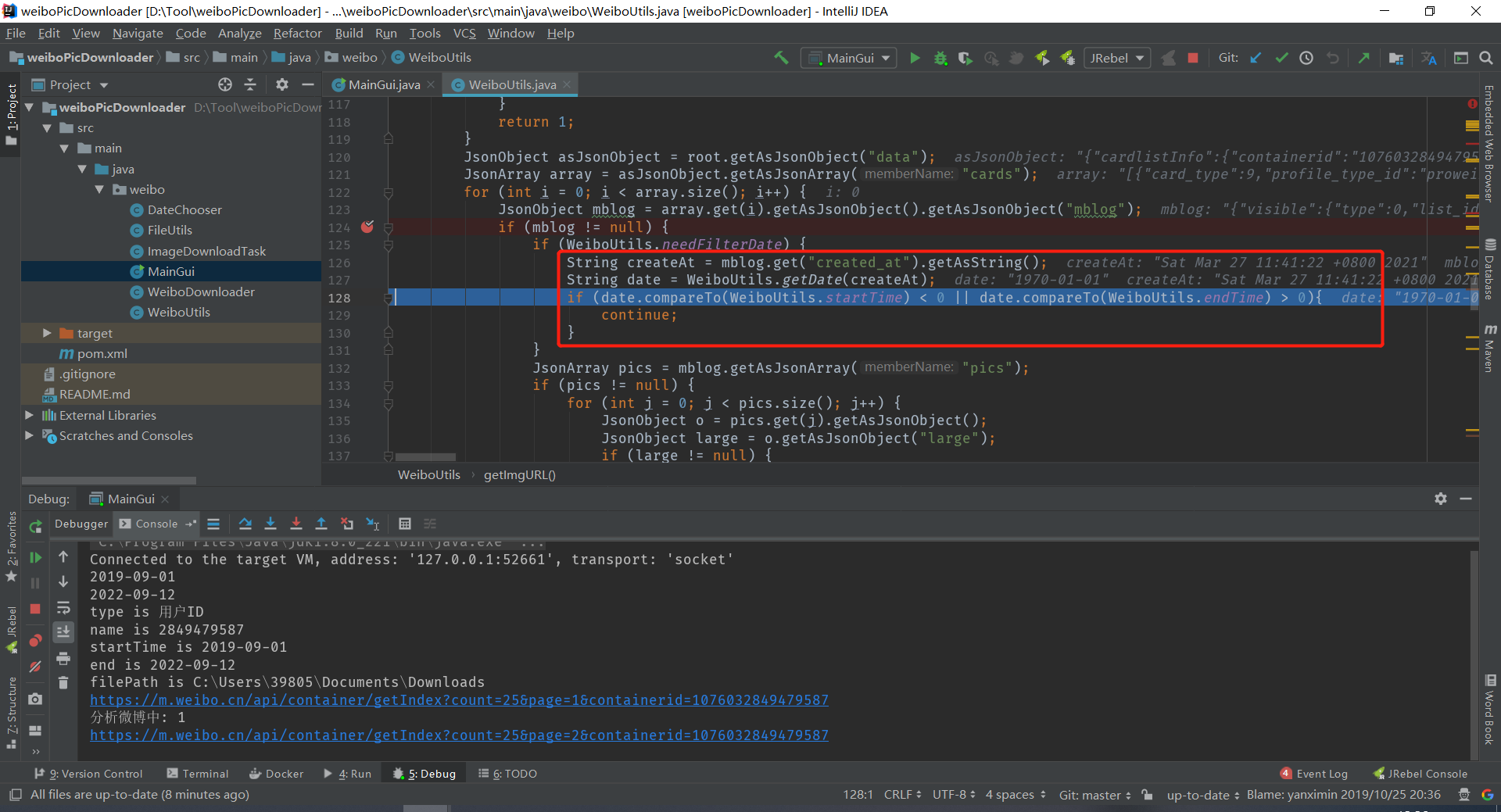Open the page=1 weibo API link in console

(x=459, y=700)
